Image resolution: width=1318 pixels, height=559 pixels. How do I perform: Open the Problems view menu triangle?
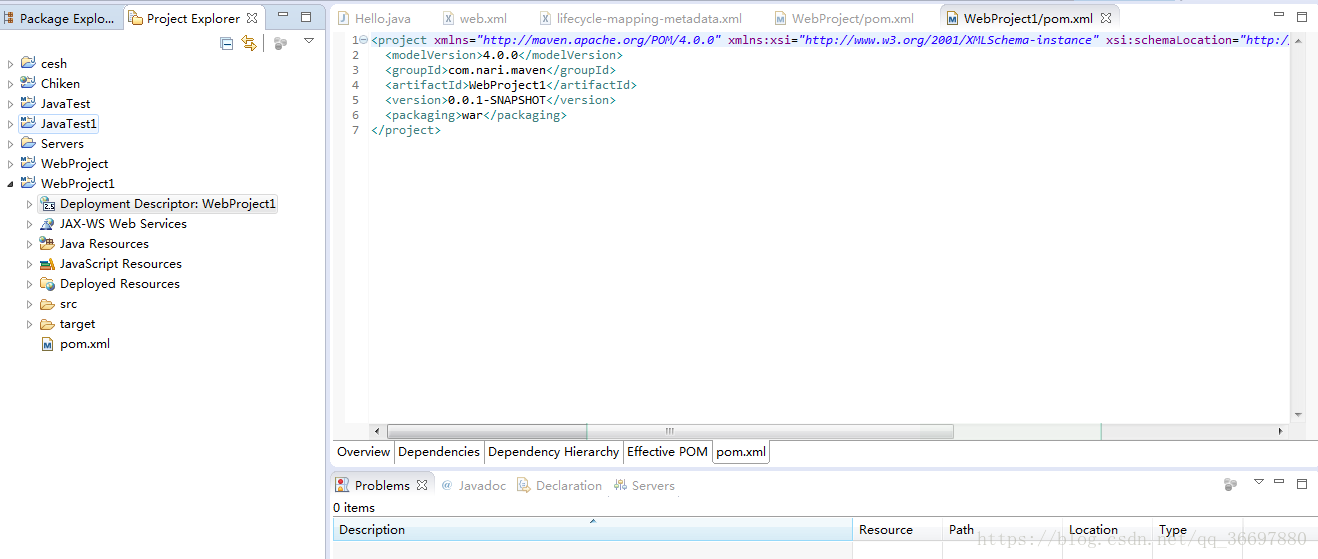point(1259,482)
